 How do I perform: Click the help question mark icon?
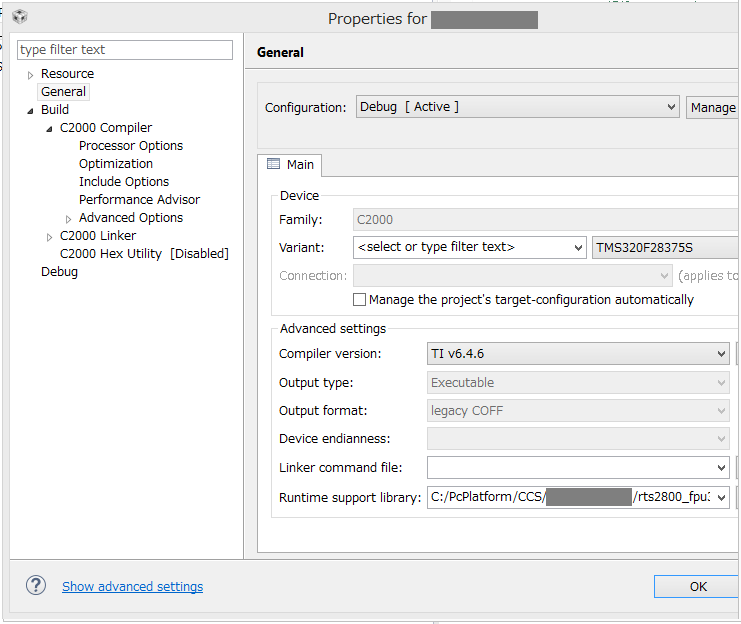coord(36,585)
